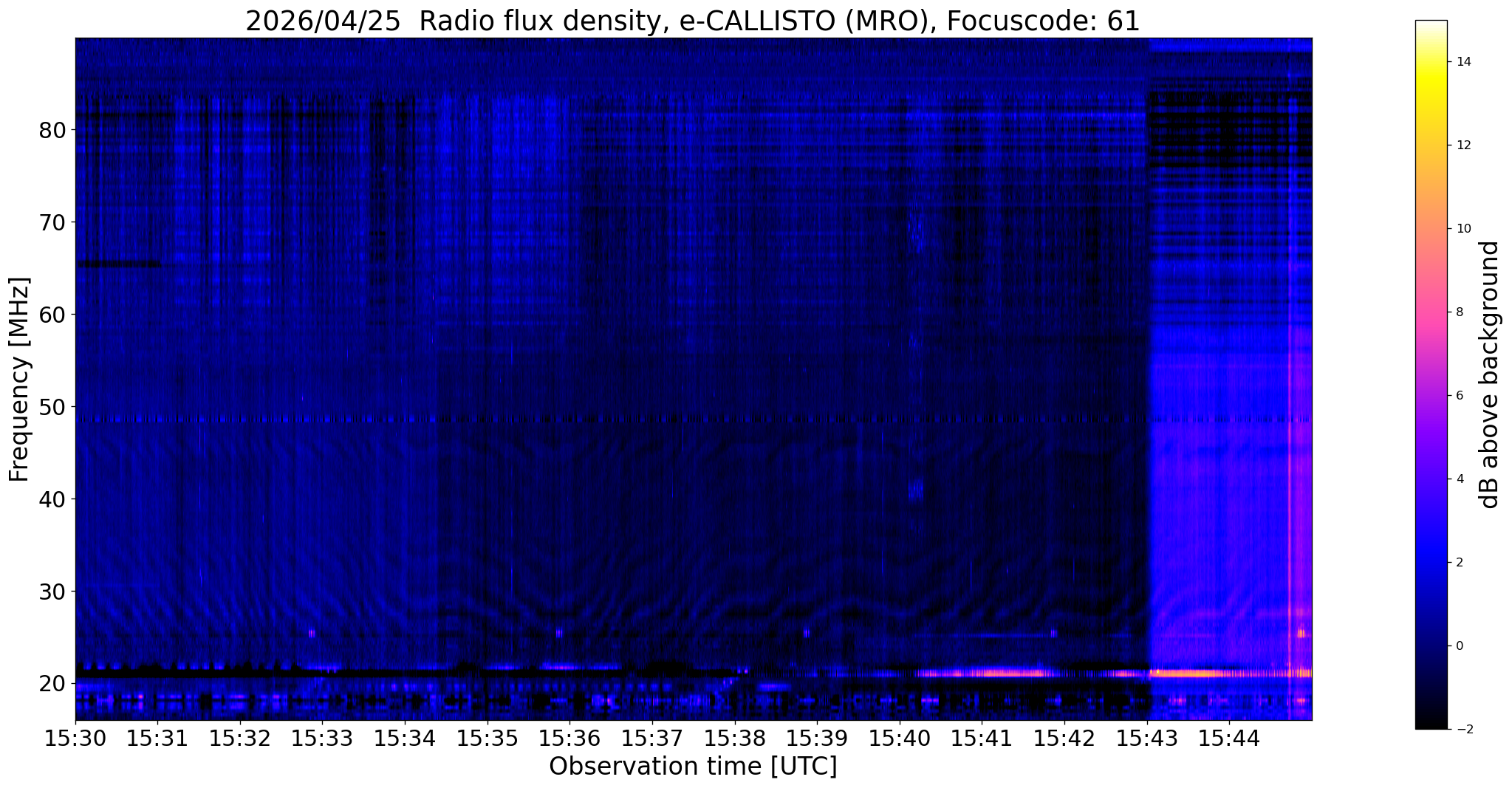
Task: Click the 15:34 time tick label
Action: [x=405, y=739]
